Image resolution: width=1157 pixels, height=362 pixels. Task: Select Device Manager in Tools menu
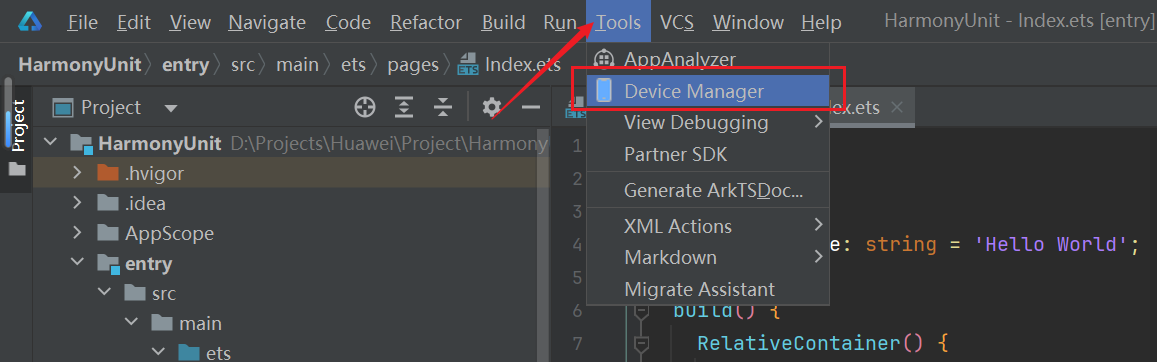tap(708, 91)
